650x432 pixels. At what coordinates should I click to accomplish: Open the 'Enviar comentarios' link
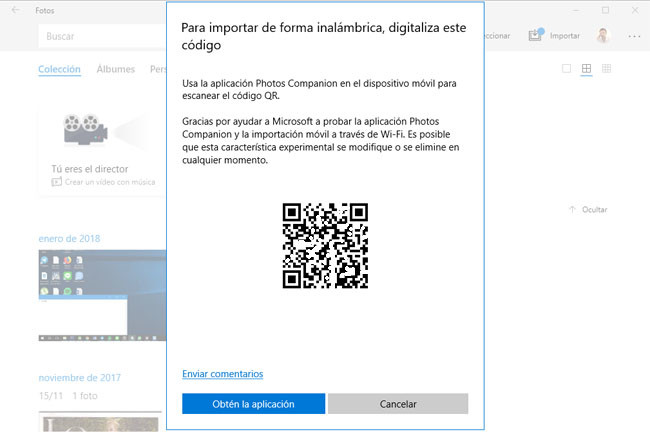tap(222, 374)
